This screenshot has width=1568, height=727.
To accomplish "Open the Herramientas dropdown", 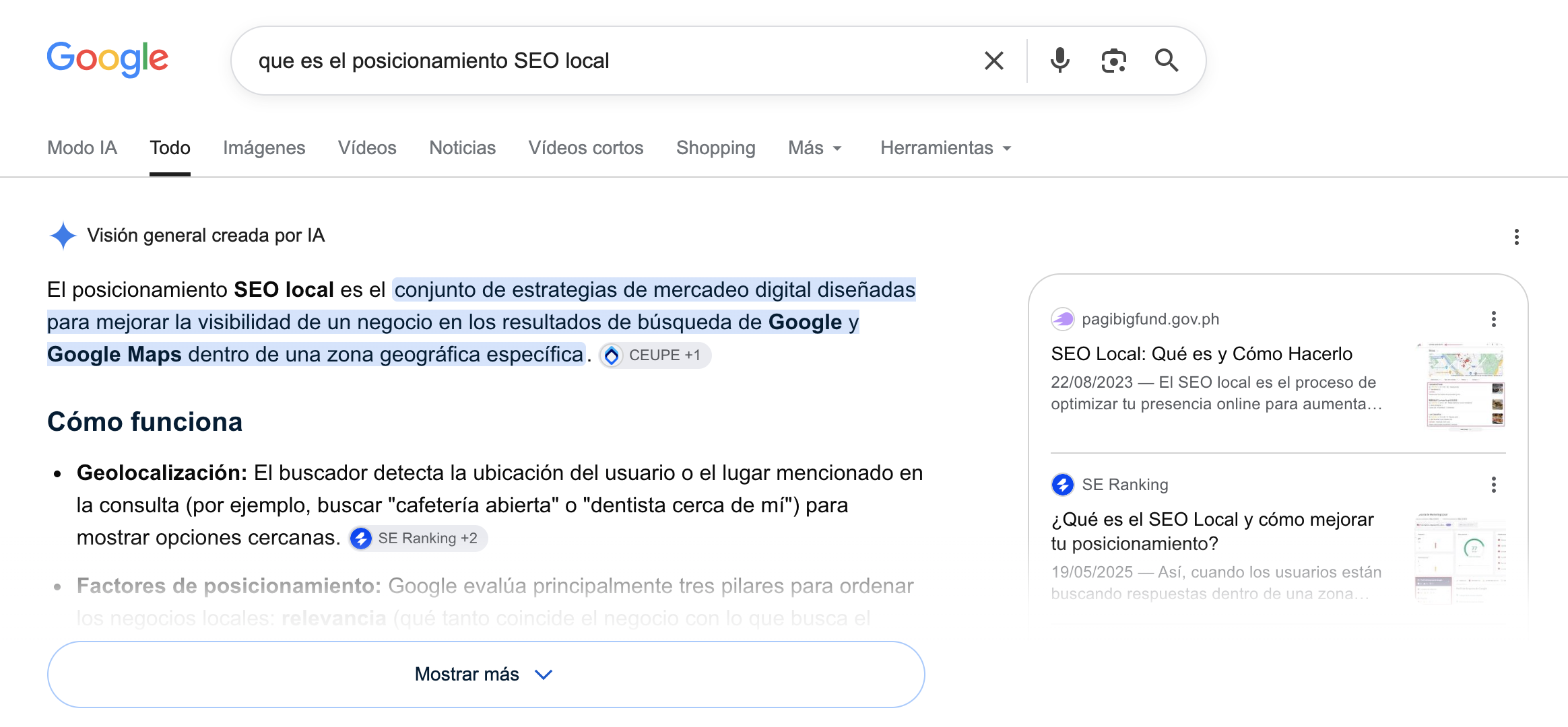I will (946, 148).
